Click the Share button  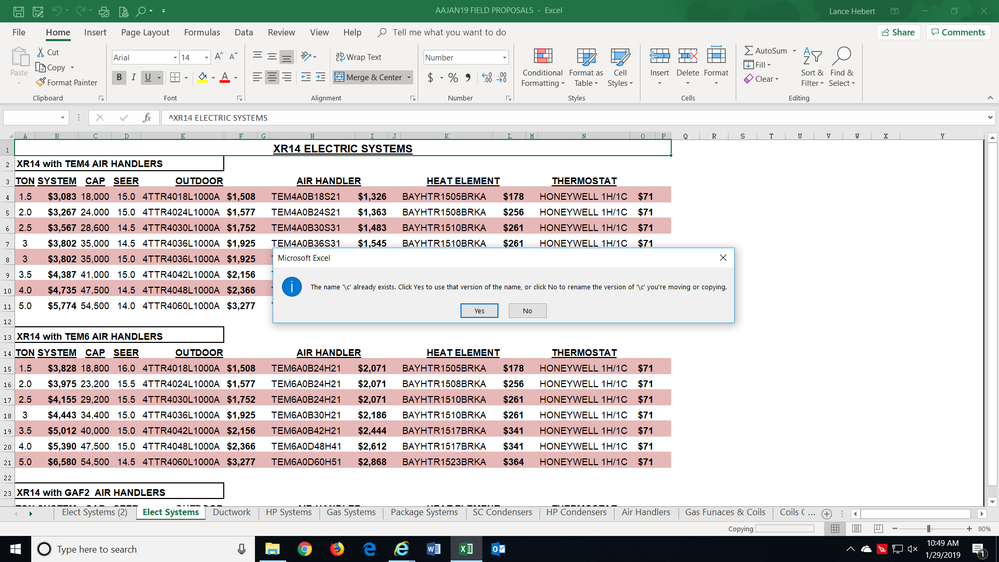click(898, 32)
